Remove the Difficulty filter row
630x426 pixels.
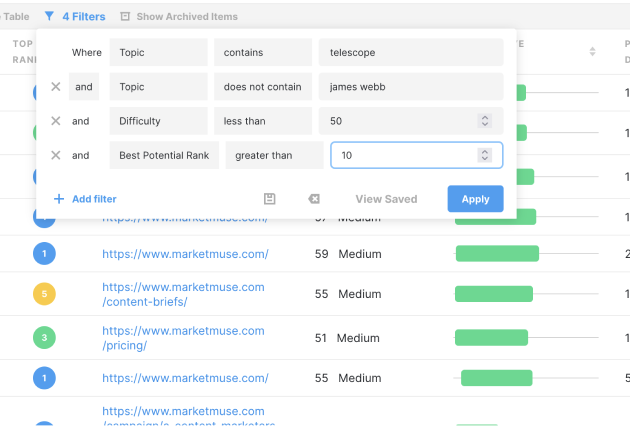(56, 121)
